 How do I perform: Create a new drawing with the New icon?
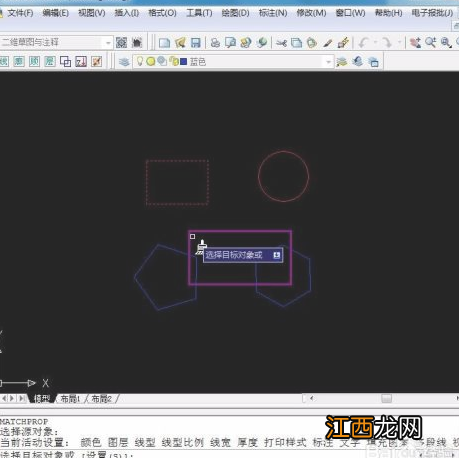coord(164,43)
